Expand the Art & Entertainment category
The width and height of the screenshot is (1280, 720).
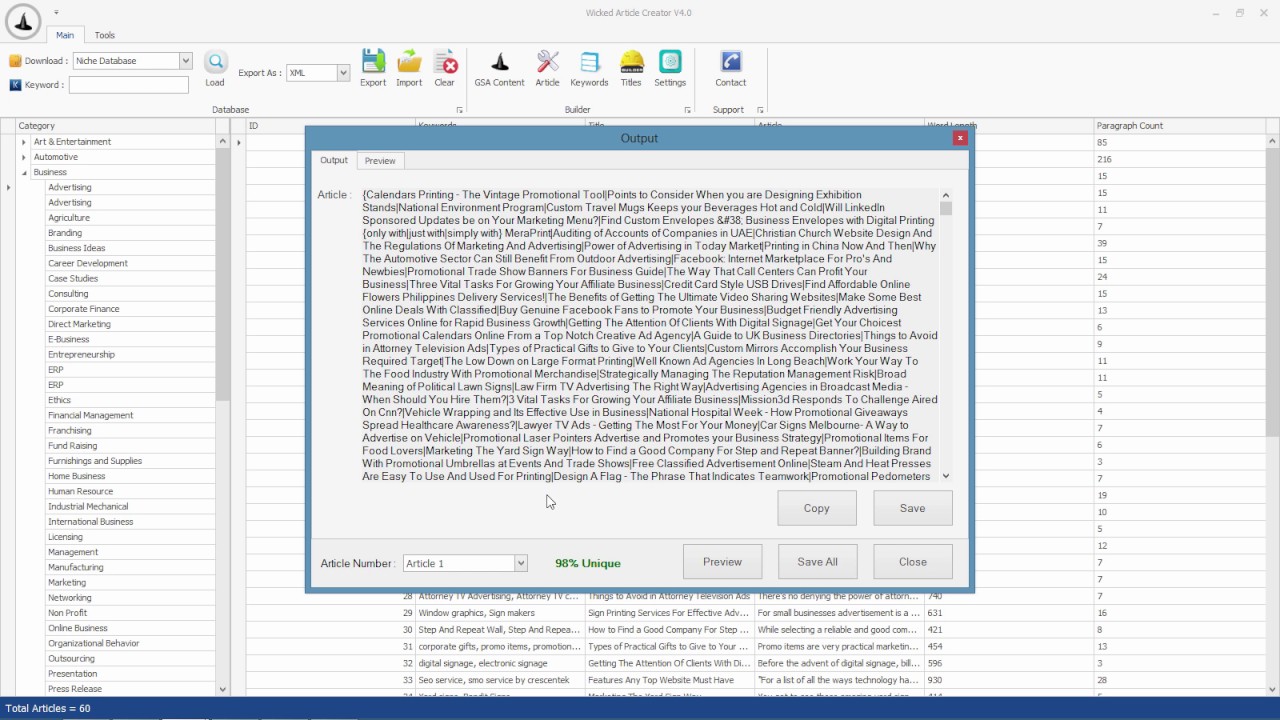(x=24, y=142)
